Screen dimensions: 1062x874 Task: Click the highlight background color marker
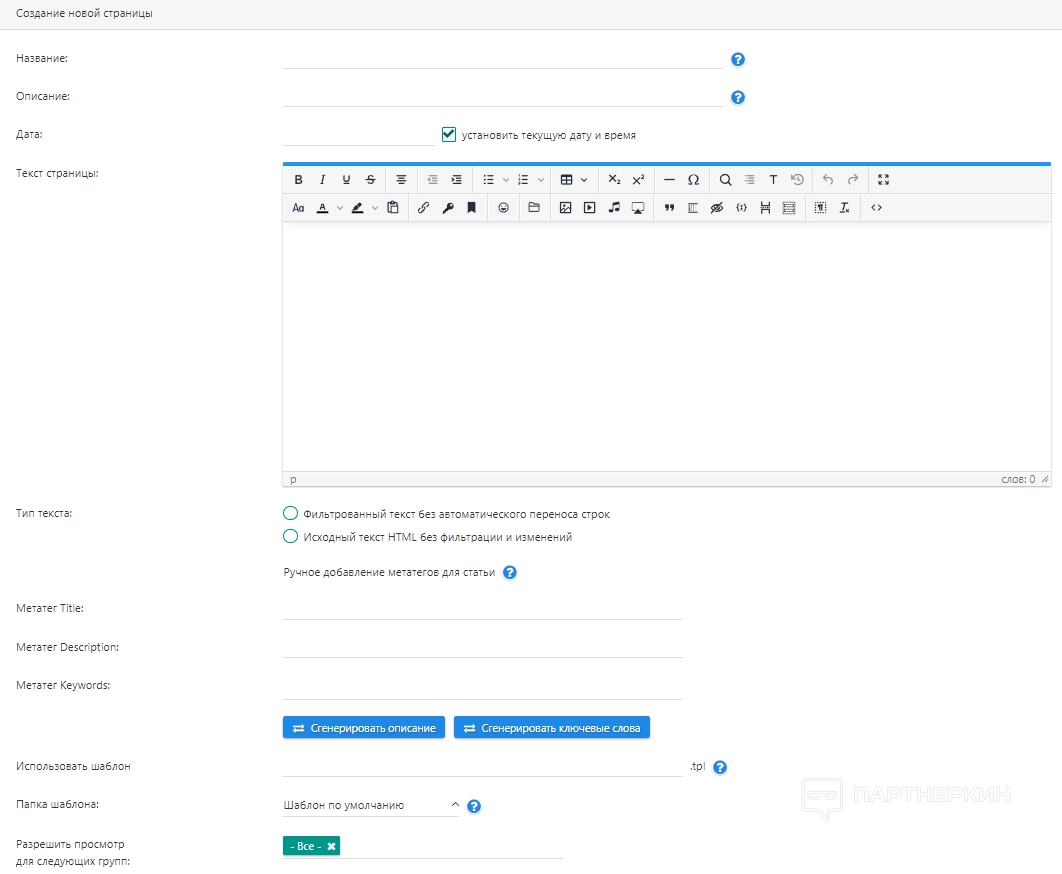click(x=358, y=208)
